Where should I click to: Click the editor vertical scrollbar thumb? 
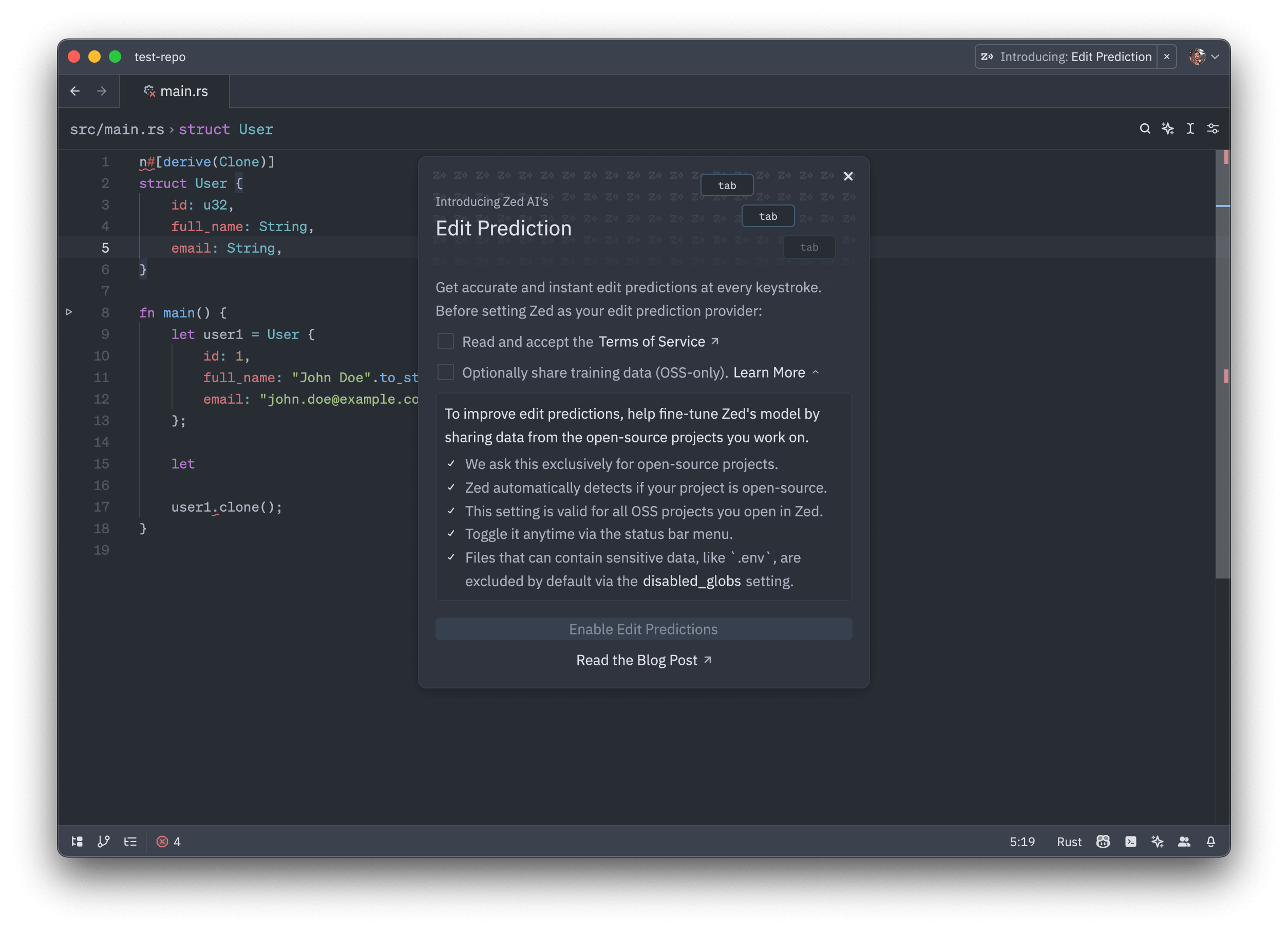click(x=1223, y=364)
